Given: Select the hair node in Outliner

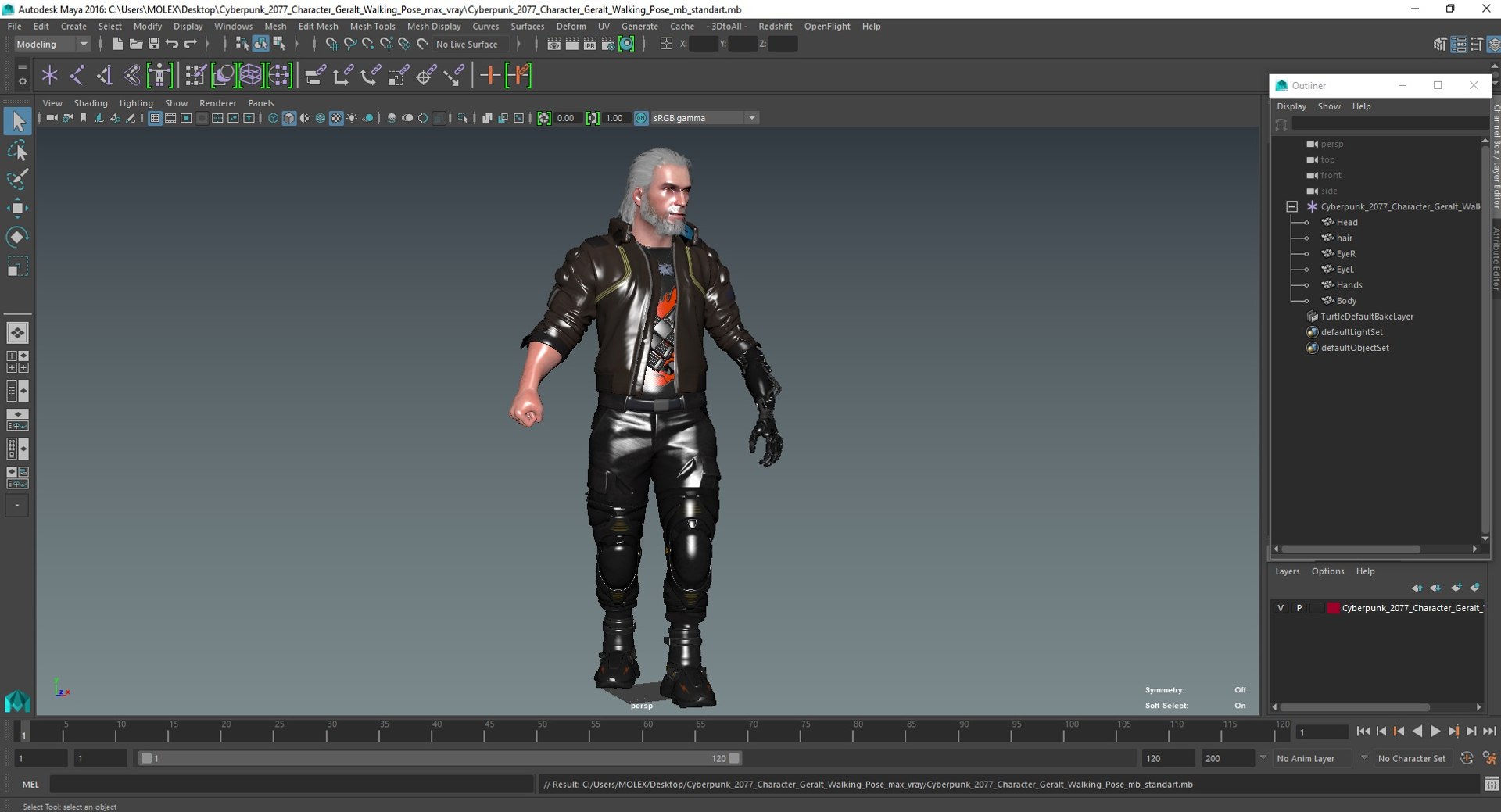Looking at the screenshot, I should pos(1344,238).
